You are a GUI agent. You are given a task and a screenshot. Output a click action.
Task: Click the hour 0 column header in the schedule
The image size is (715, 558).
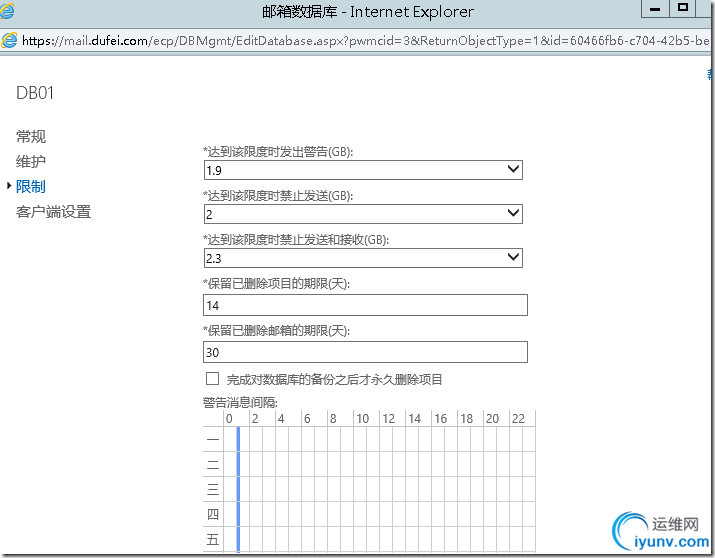(x=229, y=418)
